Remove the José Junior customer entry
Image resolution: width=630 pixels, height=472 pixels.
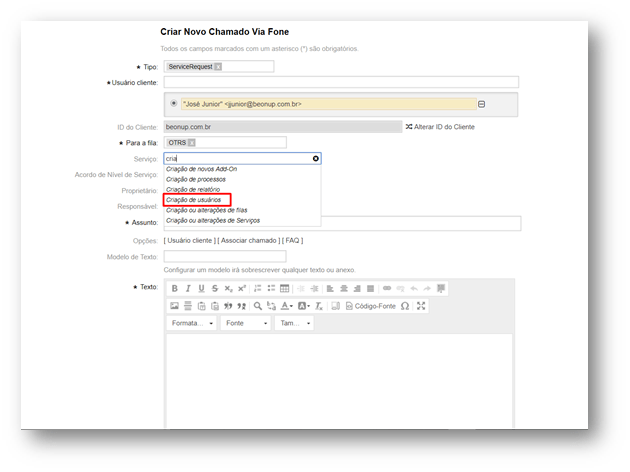point(481,104)
